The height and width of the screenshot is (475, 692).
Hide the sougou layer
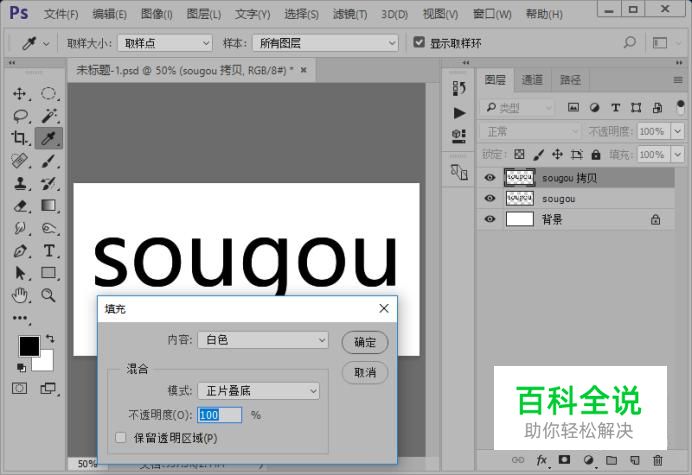(489, 198)
